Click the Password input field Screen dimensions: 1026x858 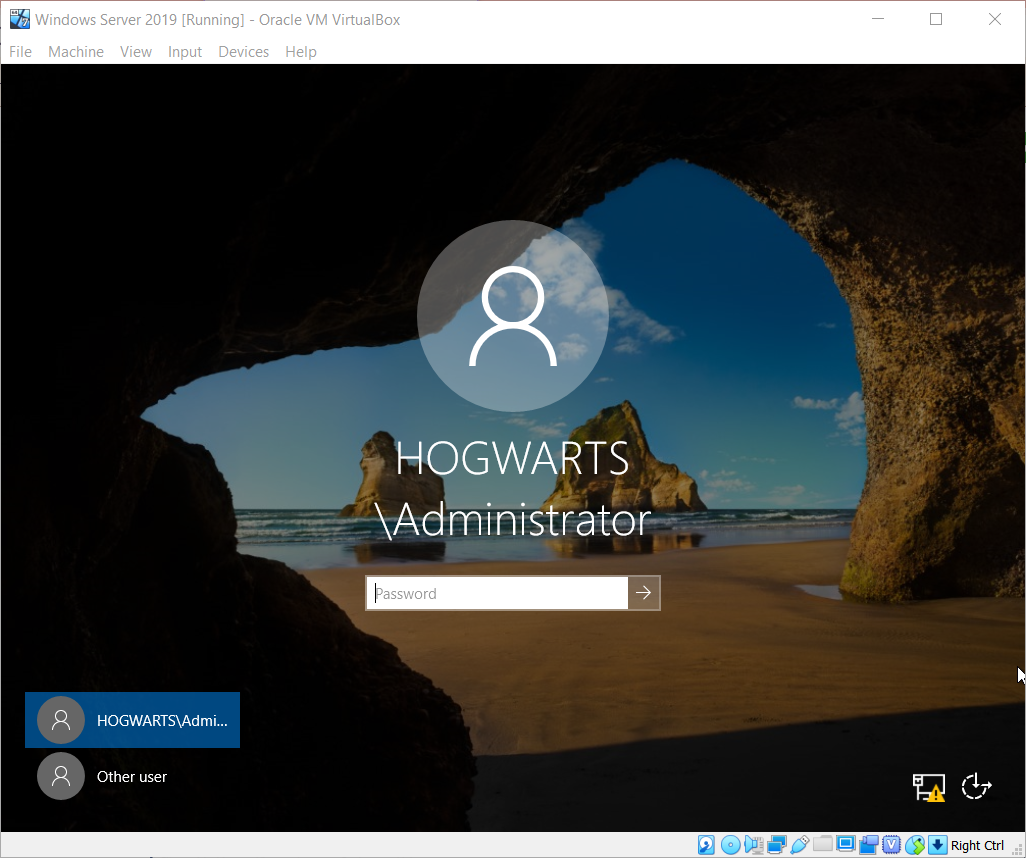click(497, 593)
